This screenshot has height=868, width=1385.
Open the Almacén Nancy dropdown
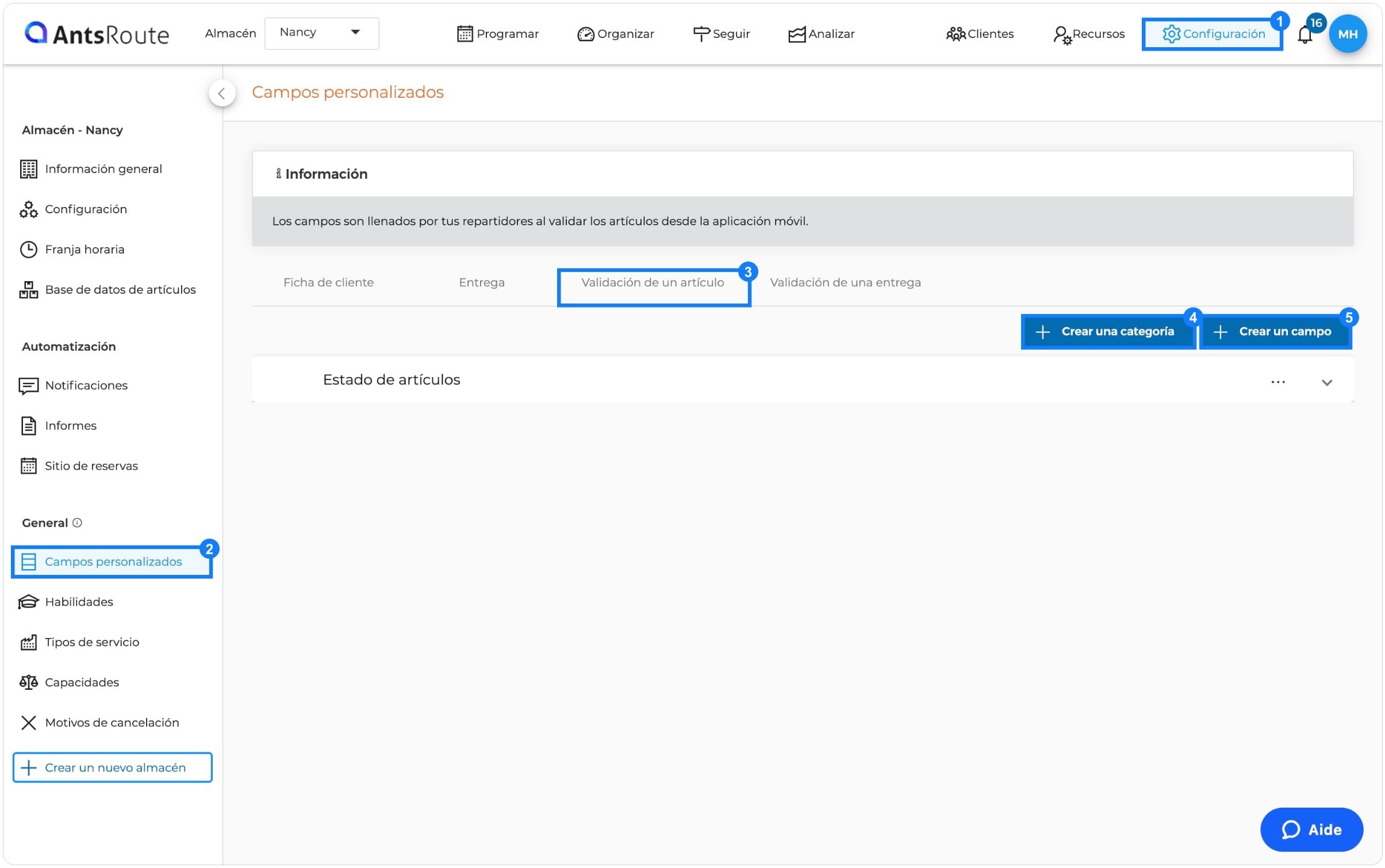click(321, 33)
